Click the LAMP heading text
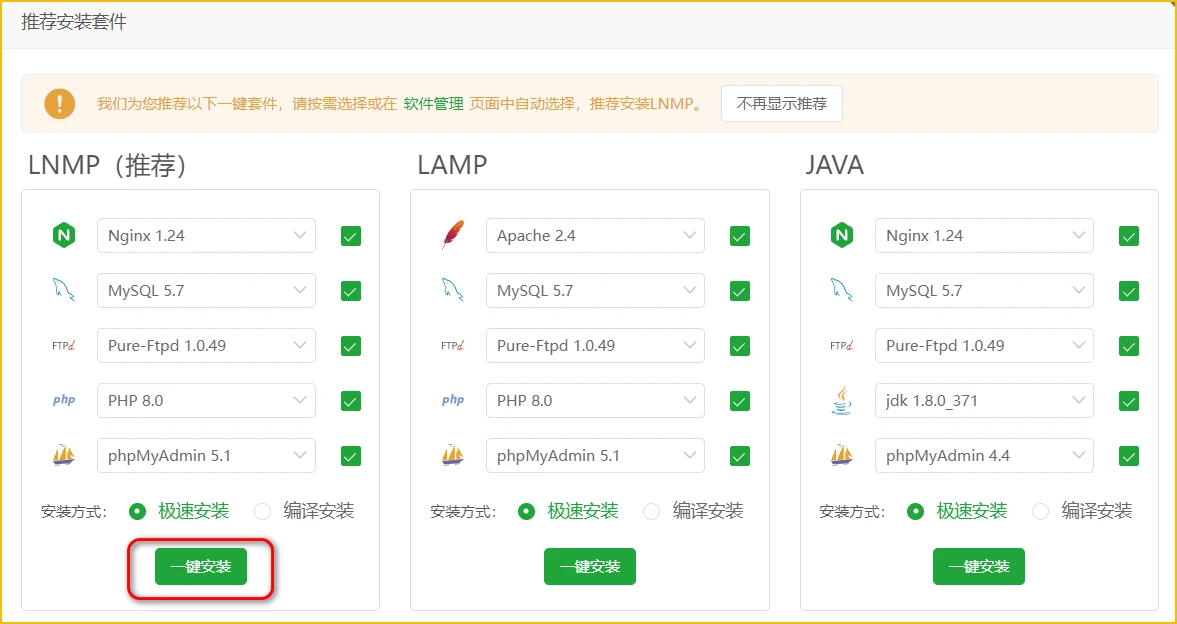This screenshot has height=624, width=1177. tap(452, 165)
